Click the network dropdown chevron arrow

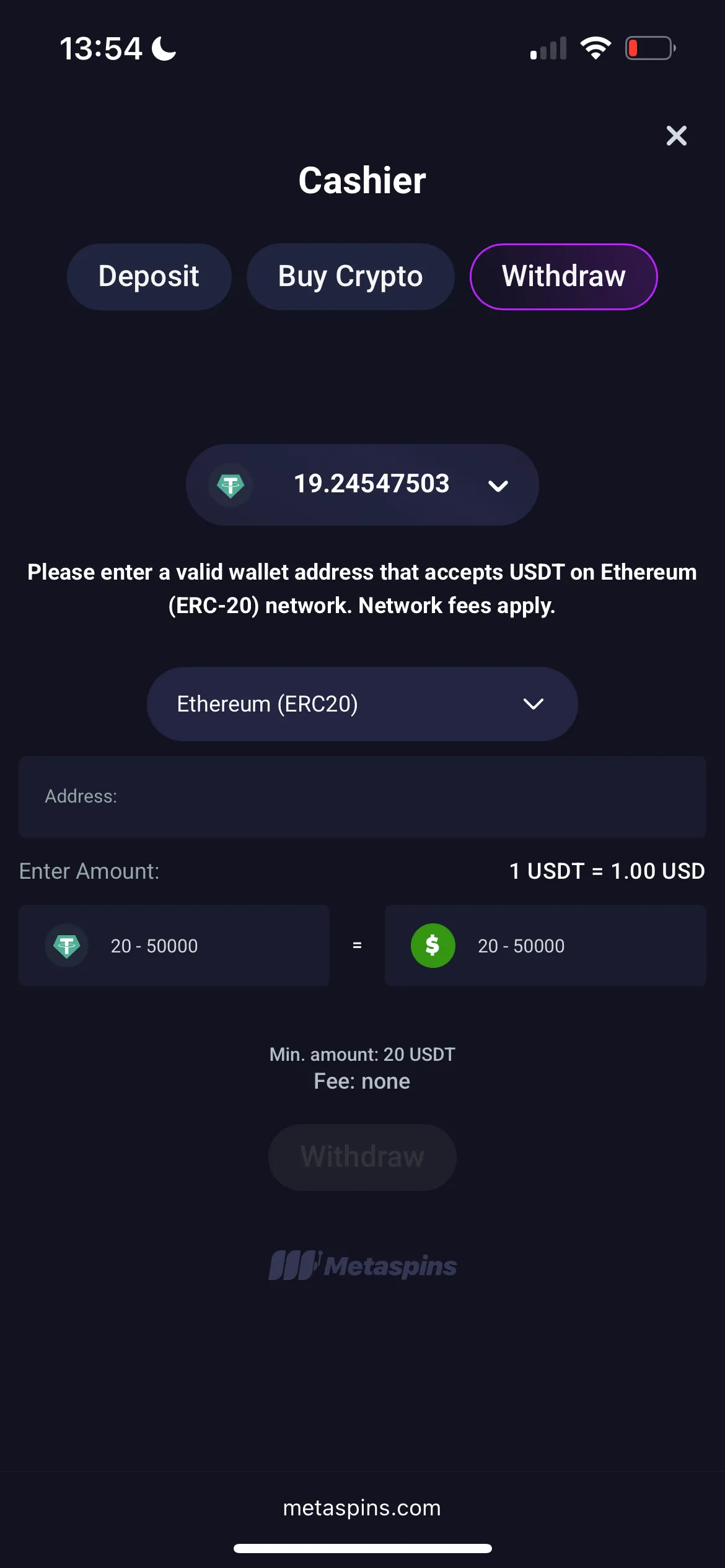click(533, 704)
